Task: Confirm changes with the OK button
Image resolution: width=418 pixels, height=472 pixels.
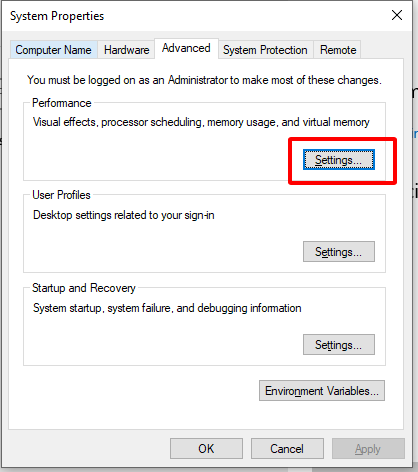Action: (206, 449)
